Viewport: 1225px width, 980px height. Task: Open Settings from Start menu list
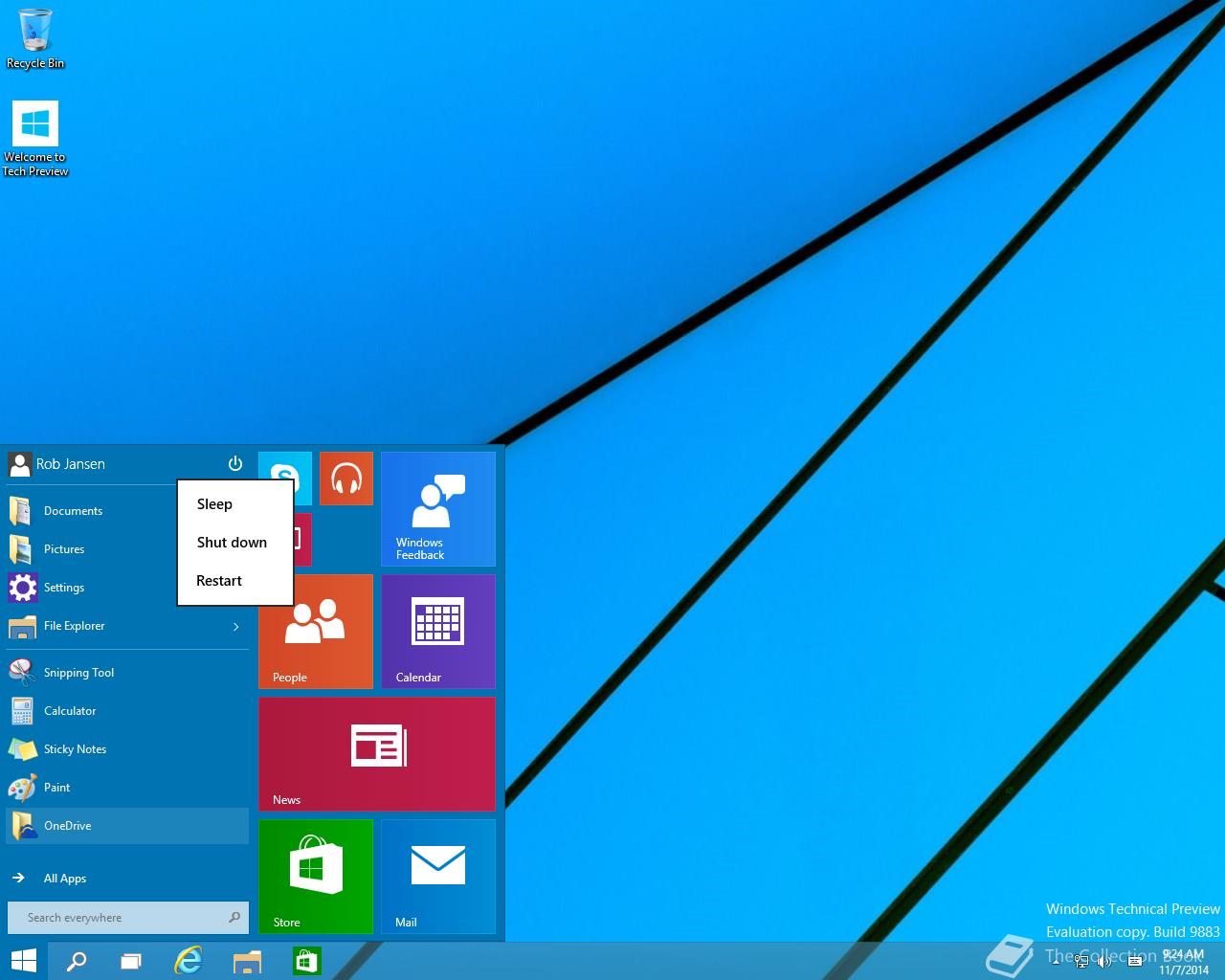(x=91, y=588)
